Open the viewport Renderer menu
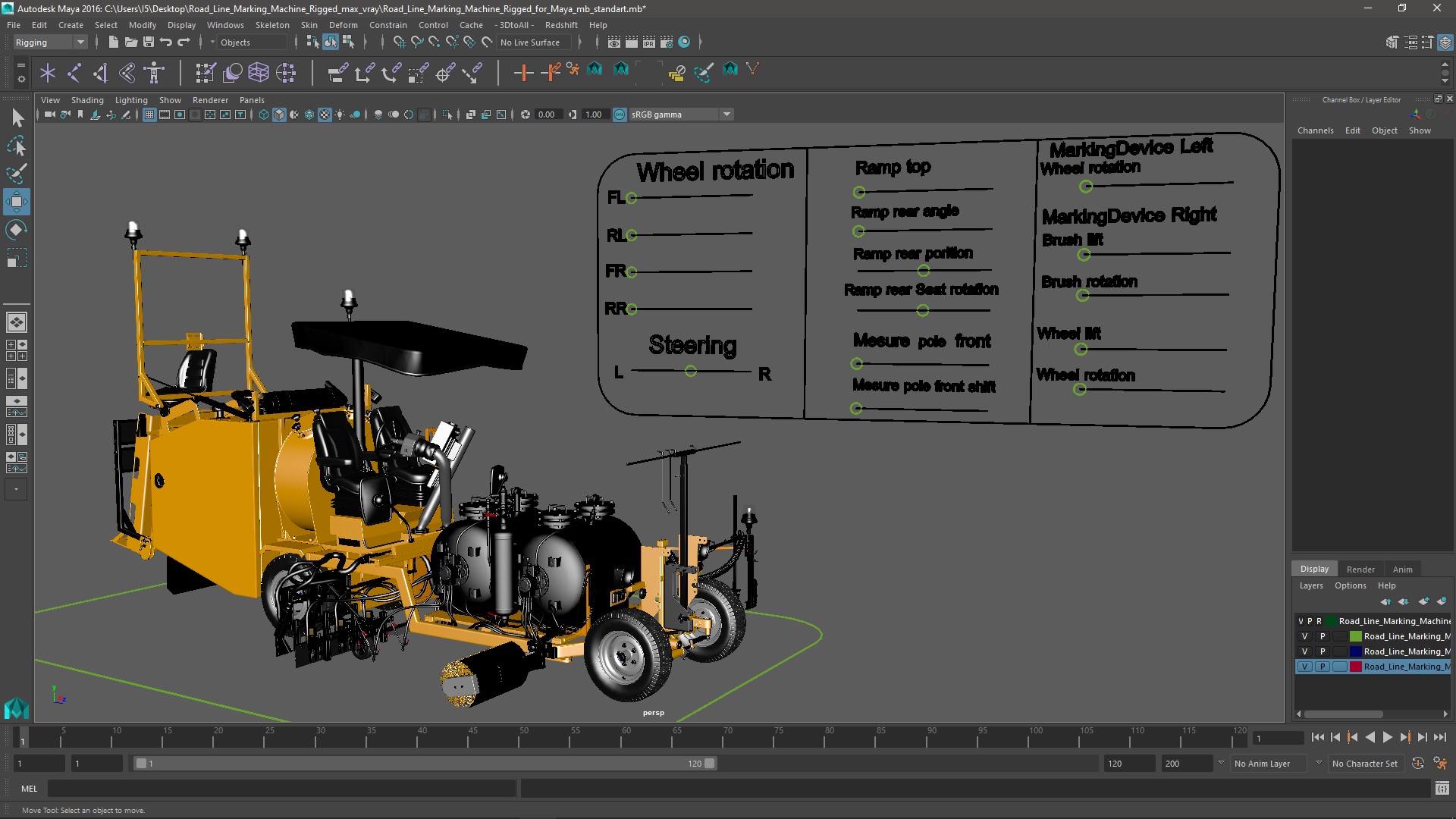Image resolution: width=1456 pixels, height=819 pixels. pos(210,100)
